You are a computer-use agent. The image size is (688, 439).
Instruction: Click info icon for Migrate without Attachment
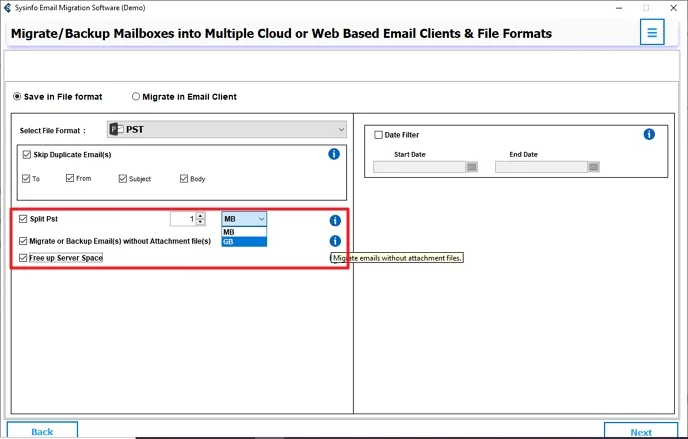pos(335,241)
